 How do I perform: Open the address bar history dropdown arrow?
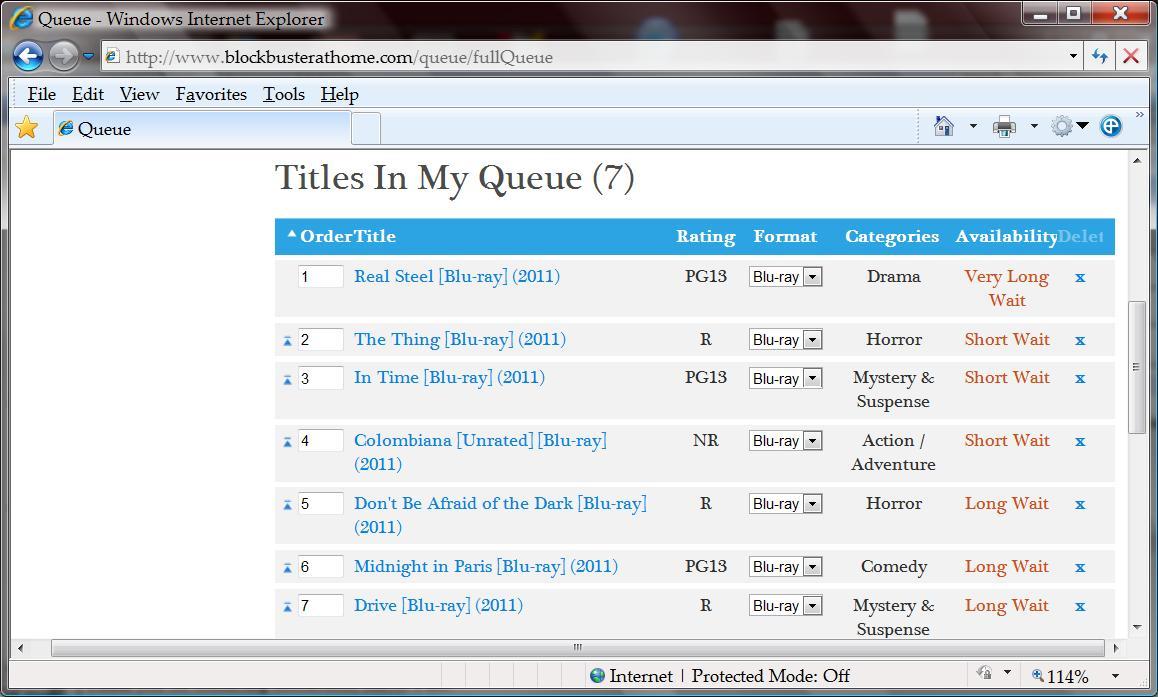click(1073, 57)
